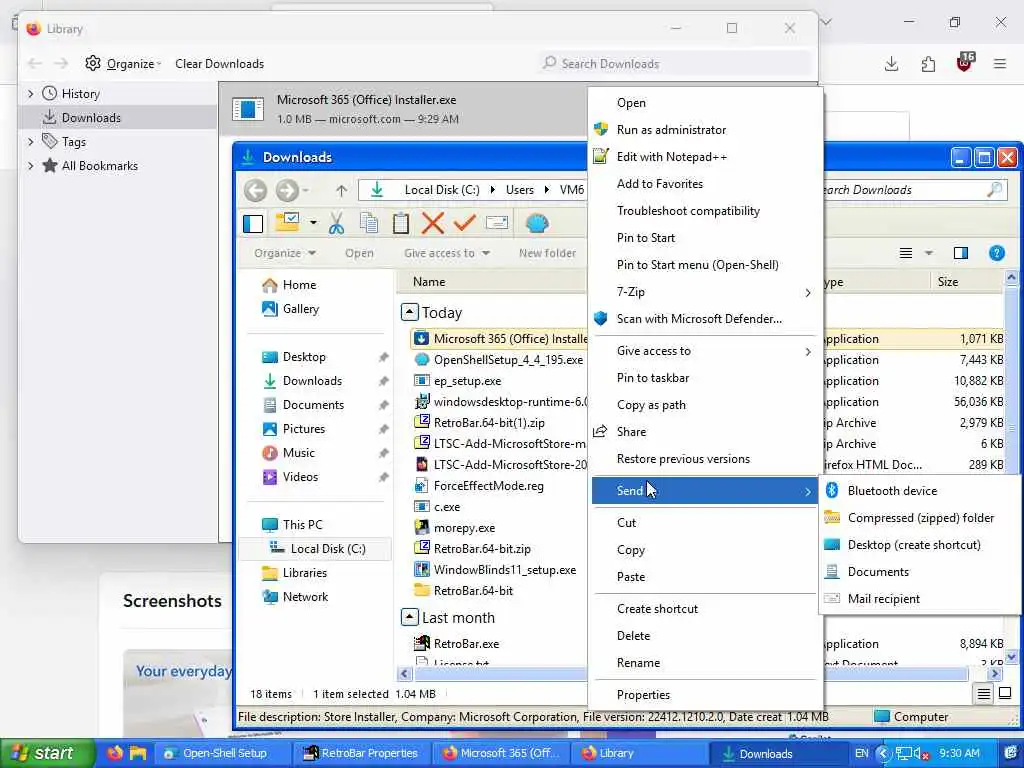Viewport: 1024px width, 768px height.
Task: Switch to Open-Shell Setup taskbar button
Action: (x=221, y=753)
